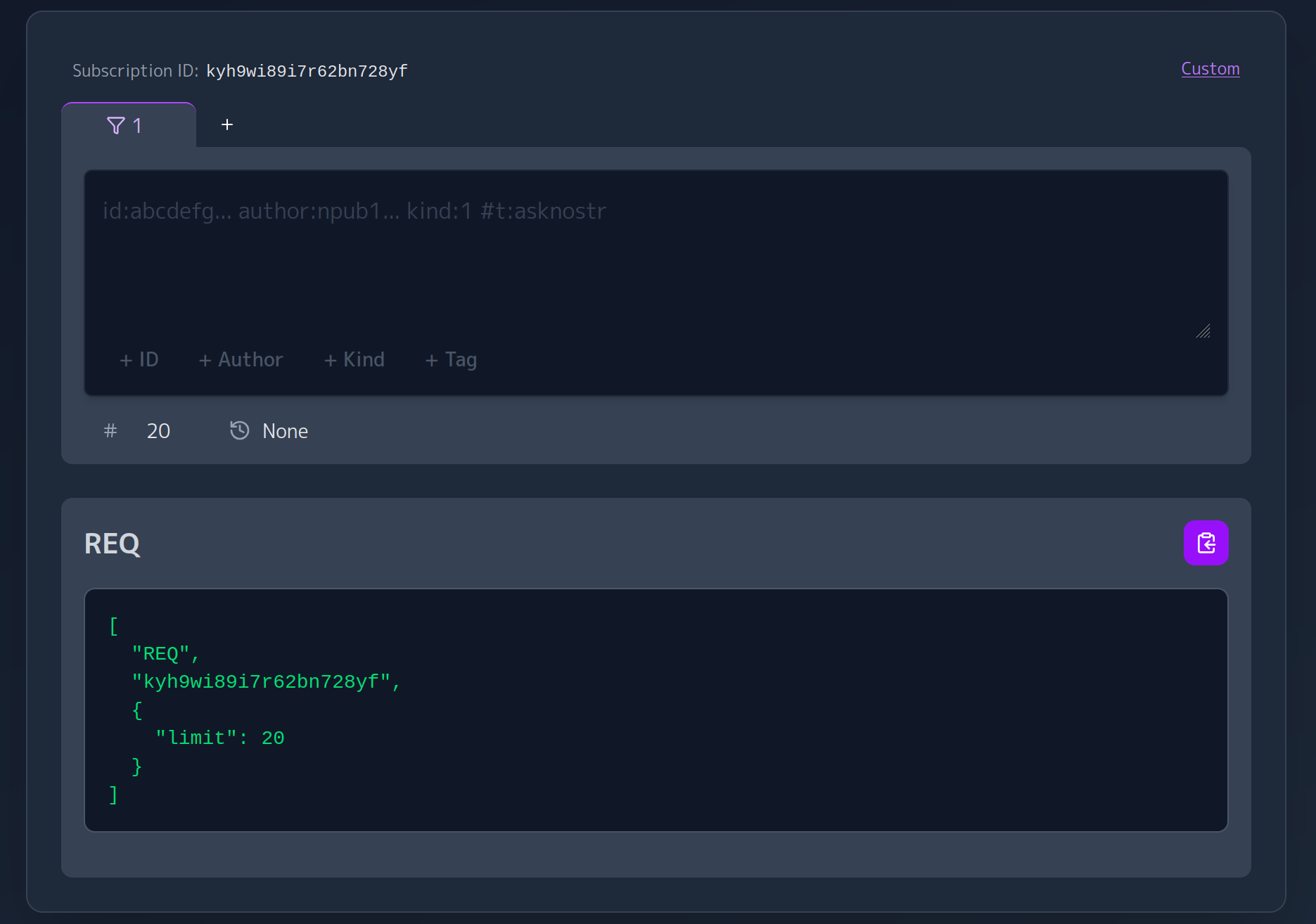
Task: Add a Kind filter
Action: (x=354, y=360)
